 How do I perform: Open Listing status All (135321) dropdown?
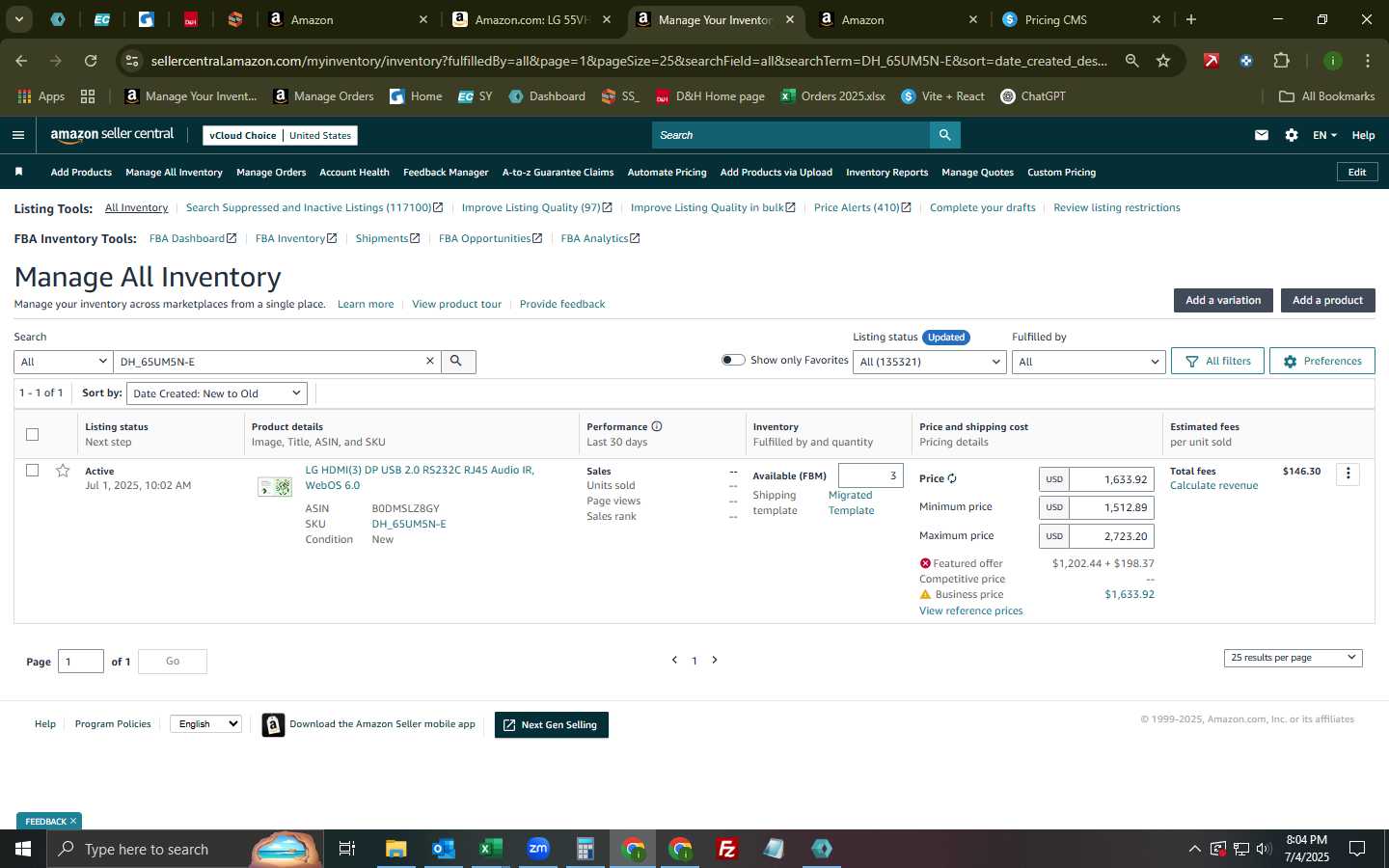930,362
